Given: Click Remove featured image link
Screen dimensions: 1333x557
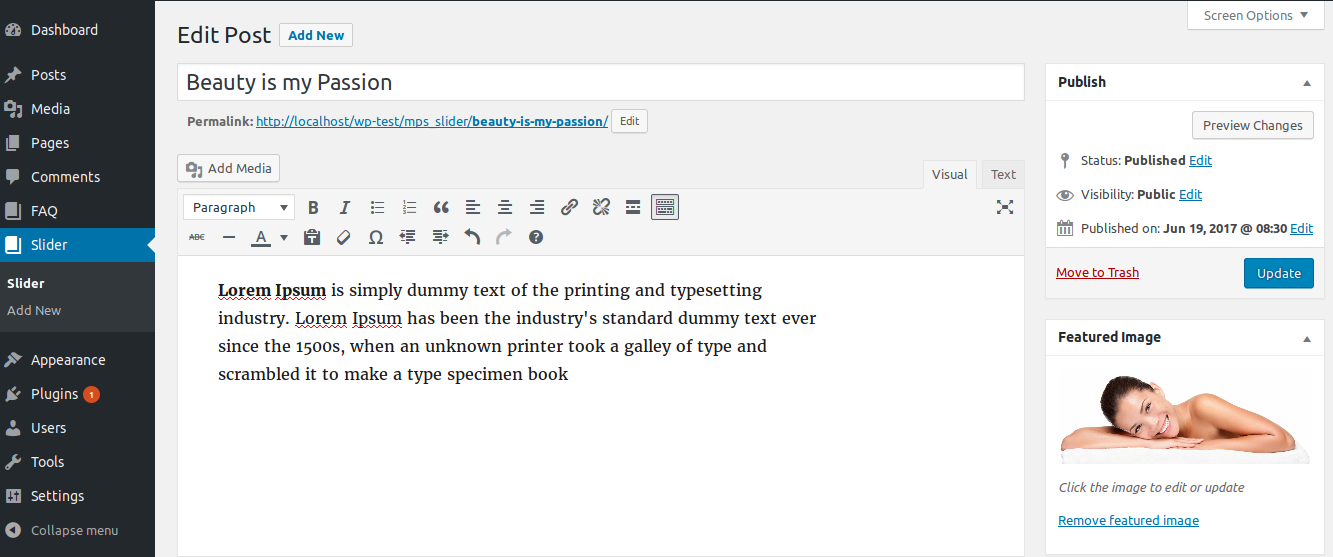Looking at the screenshot, I should pos(1128,520).
